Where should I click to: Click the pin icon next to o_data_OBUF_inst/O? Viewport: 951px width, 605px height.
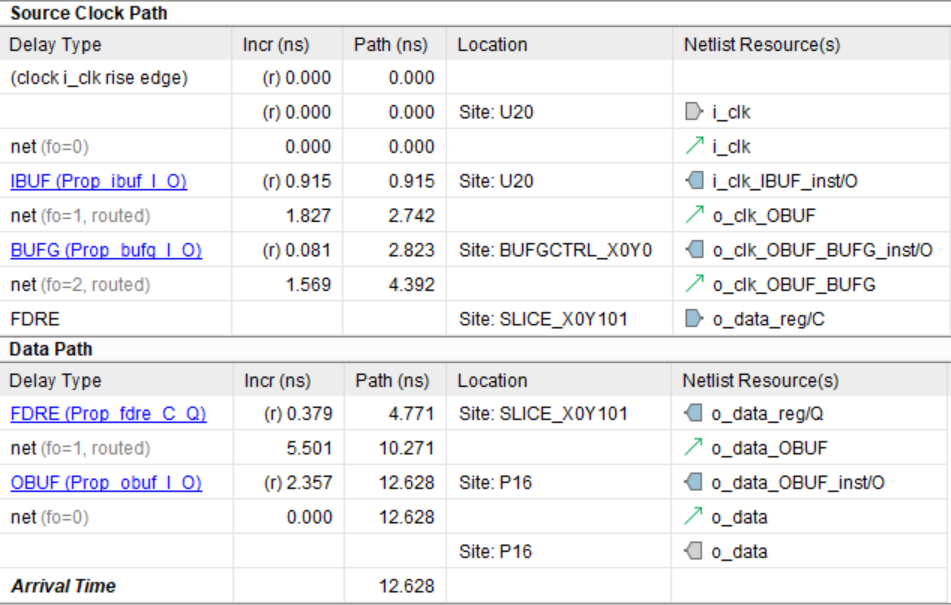694,483
